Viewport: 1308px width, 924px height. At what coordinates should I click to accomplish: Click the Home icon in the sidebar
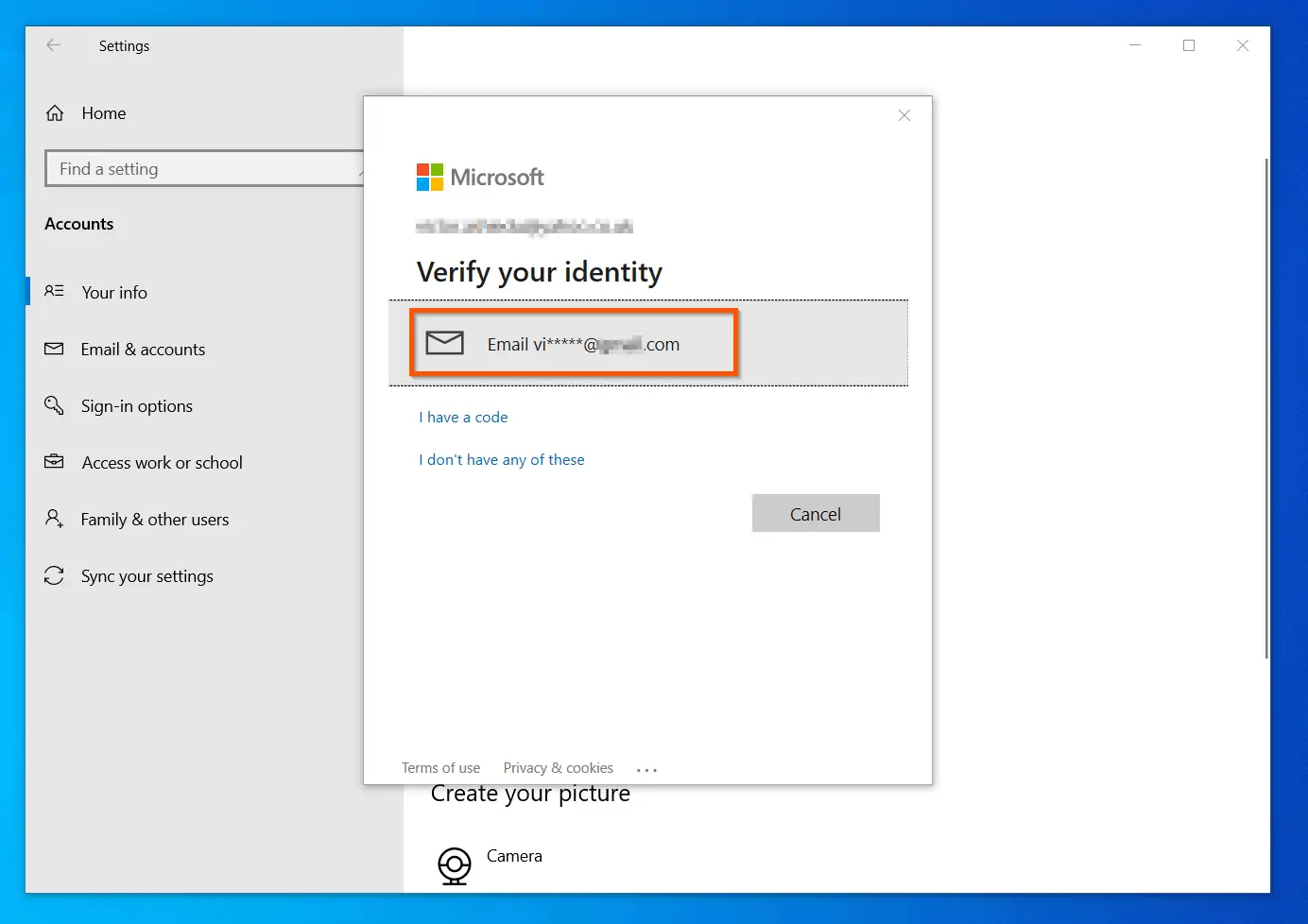[x=55, y=113]
